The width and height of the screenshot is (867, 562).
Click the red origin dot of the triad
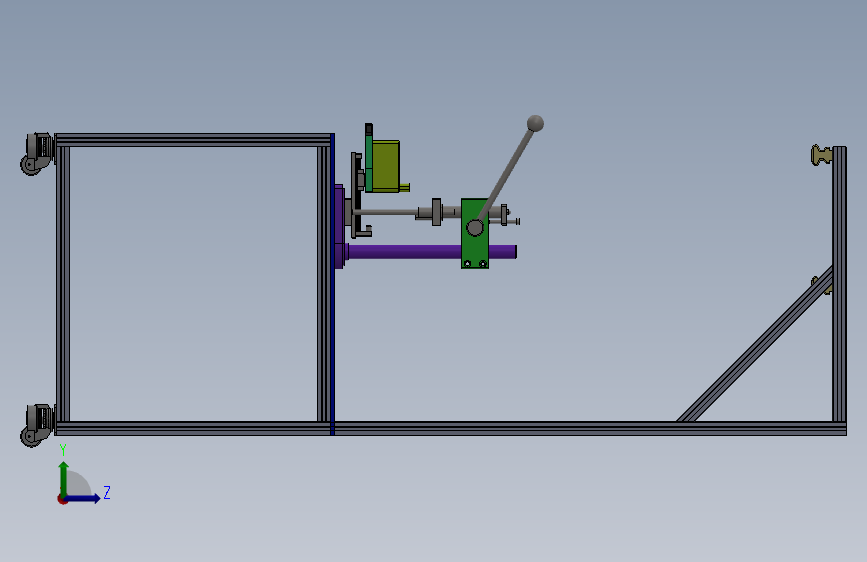point(62,500)
